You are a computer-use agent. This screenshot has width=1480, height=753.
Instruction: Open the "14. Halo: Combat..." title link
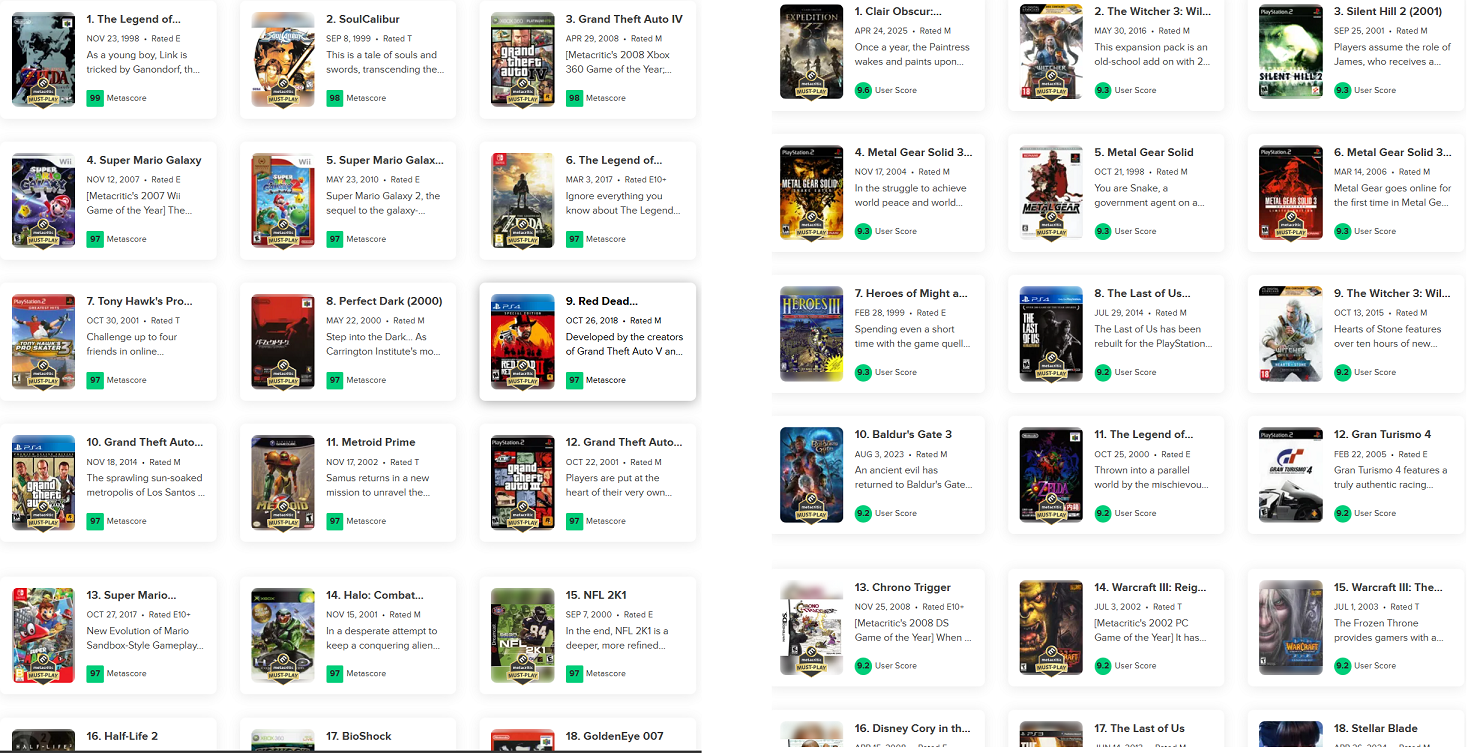coord(375,595)
